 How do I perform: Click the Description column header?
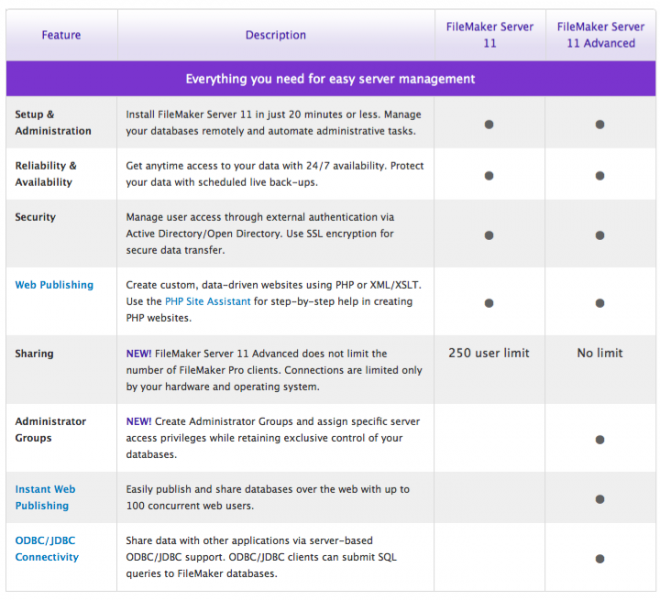pyautogui.click(x=275, y=35)
